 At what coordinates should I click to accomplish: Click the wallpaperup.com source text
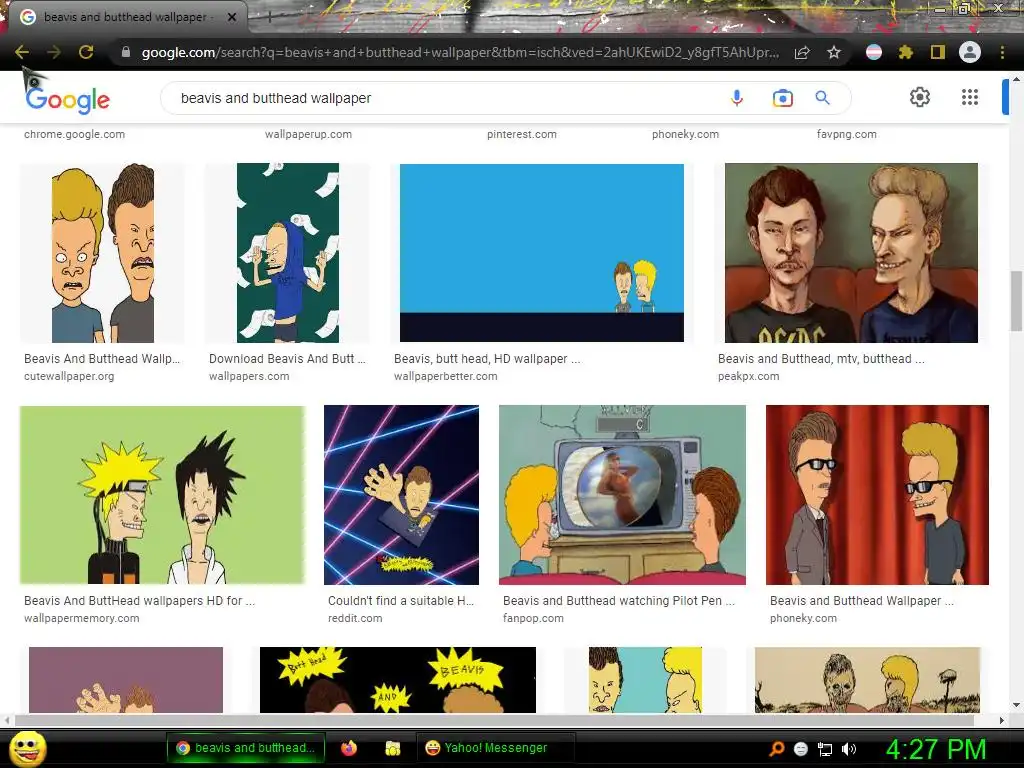tap(308, 134)
